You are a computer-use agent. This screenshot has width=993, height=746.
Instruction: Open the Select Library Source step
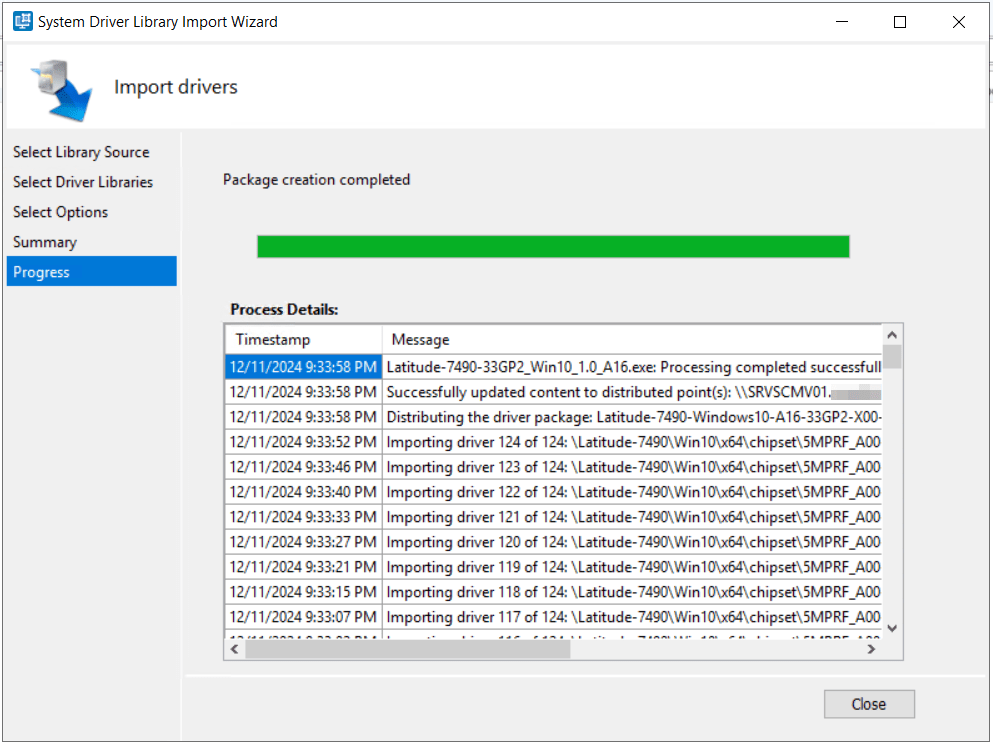(81, 152)
